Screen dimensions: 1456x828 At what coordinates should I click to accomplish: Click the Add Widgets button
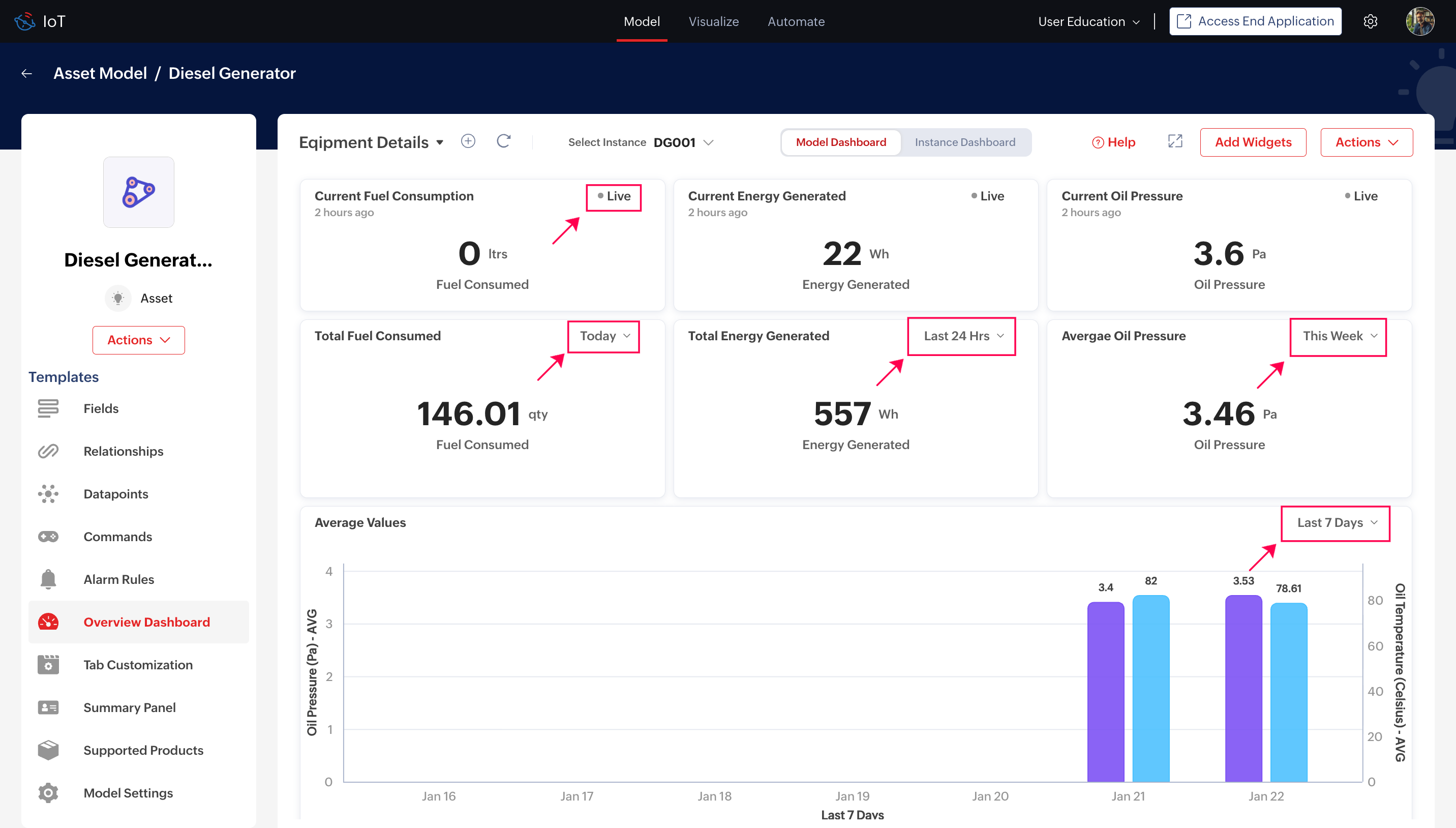(x=1253, y=142)
